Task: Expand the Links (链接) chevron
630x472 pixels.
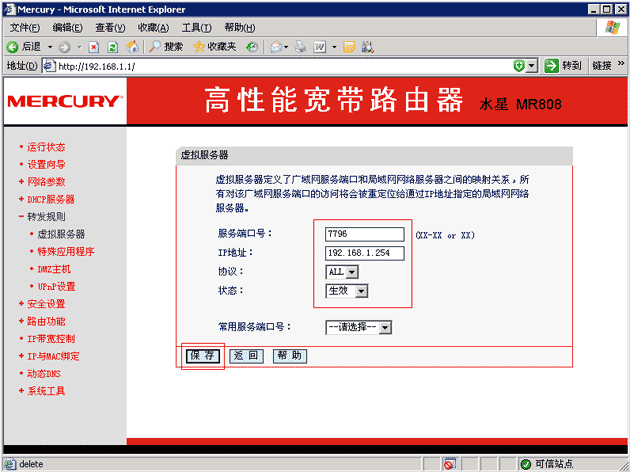Action: click(x=621, y=64)
